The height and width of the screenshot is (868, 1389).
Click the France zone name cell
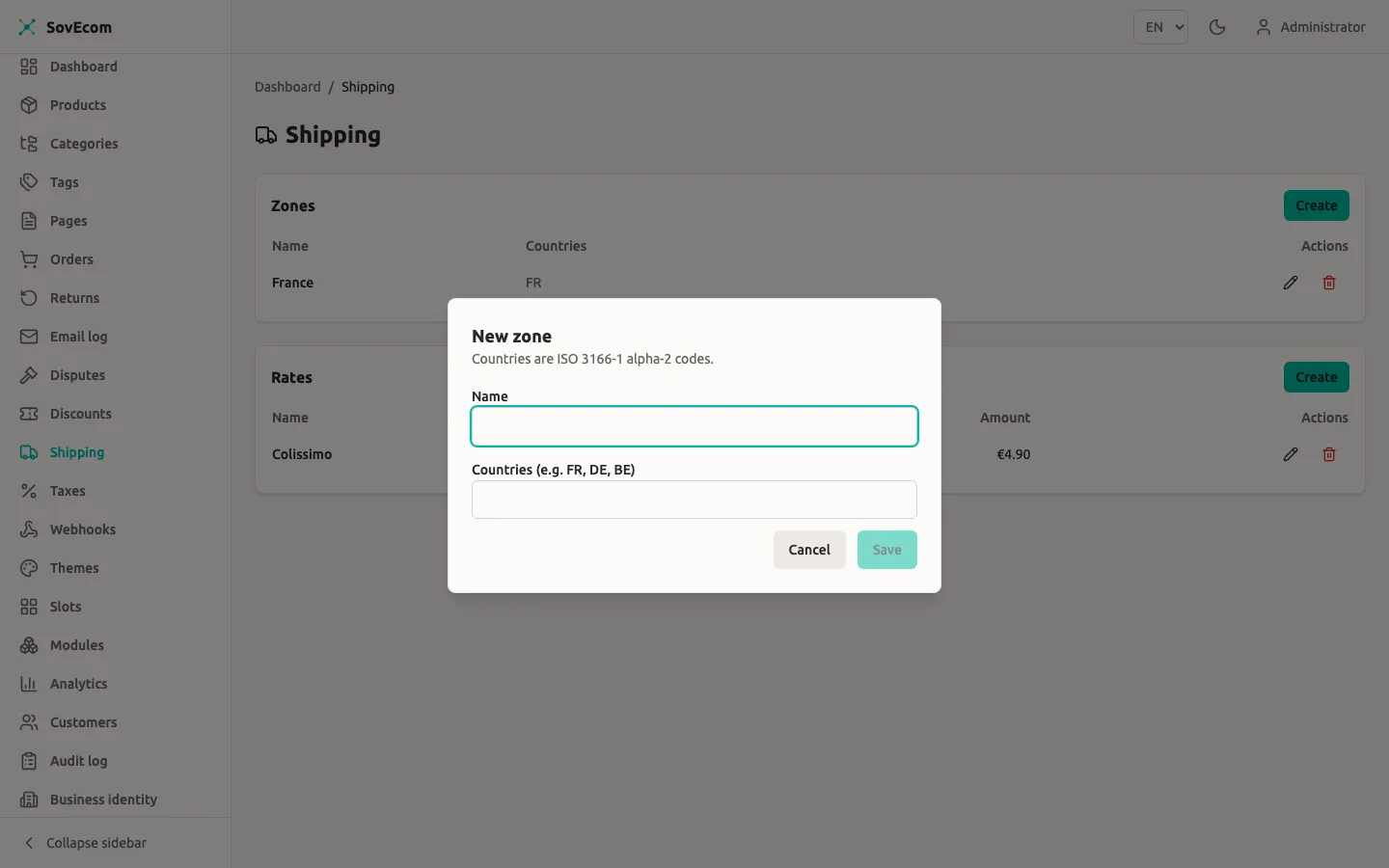pyautogui.click(x=292, y=283)
